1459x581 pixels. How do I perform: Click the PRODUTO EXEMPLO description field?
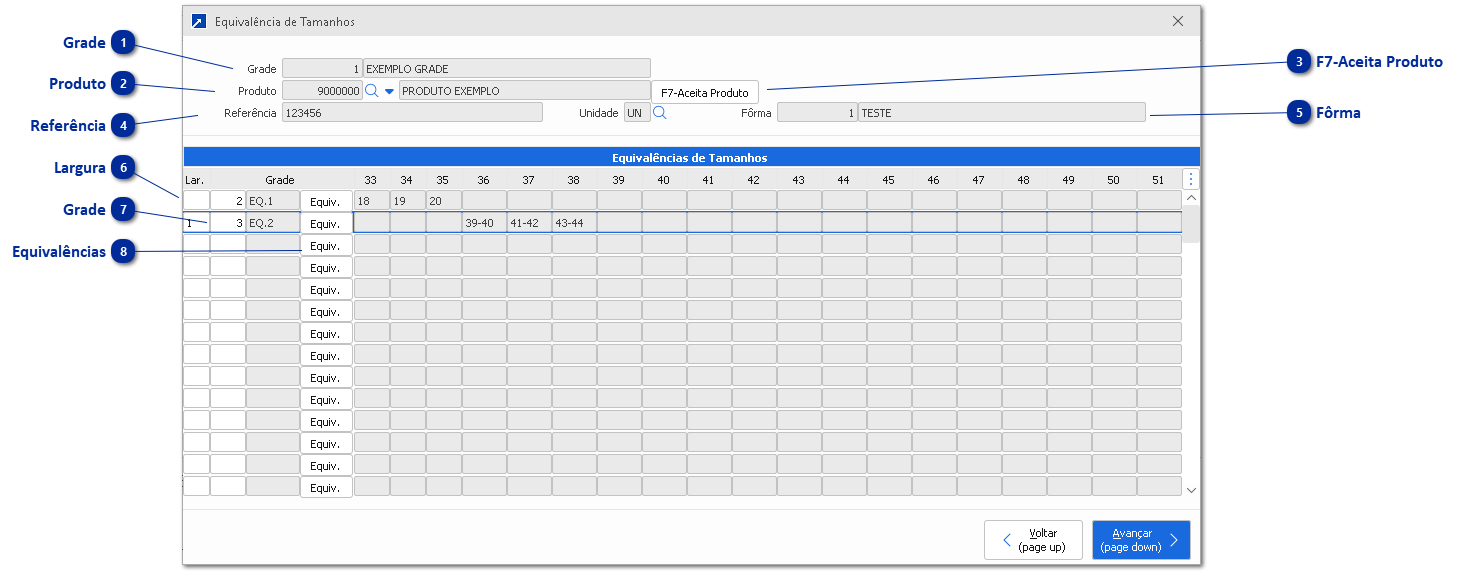tap(524, 91)
